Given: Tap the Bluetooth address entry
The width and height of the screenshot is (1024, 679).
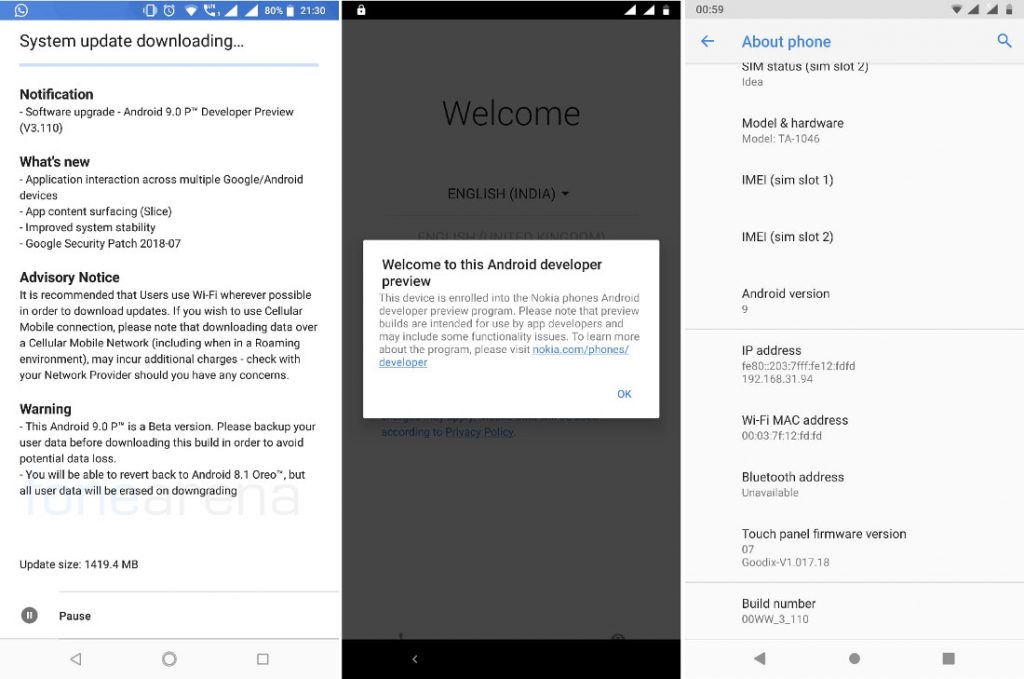Looking at the screenshot, I should click(854, 484).
